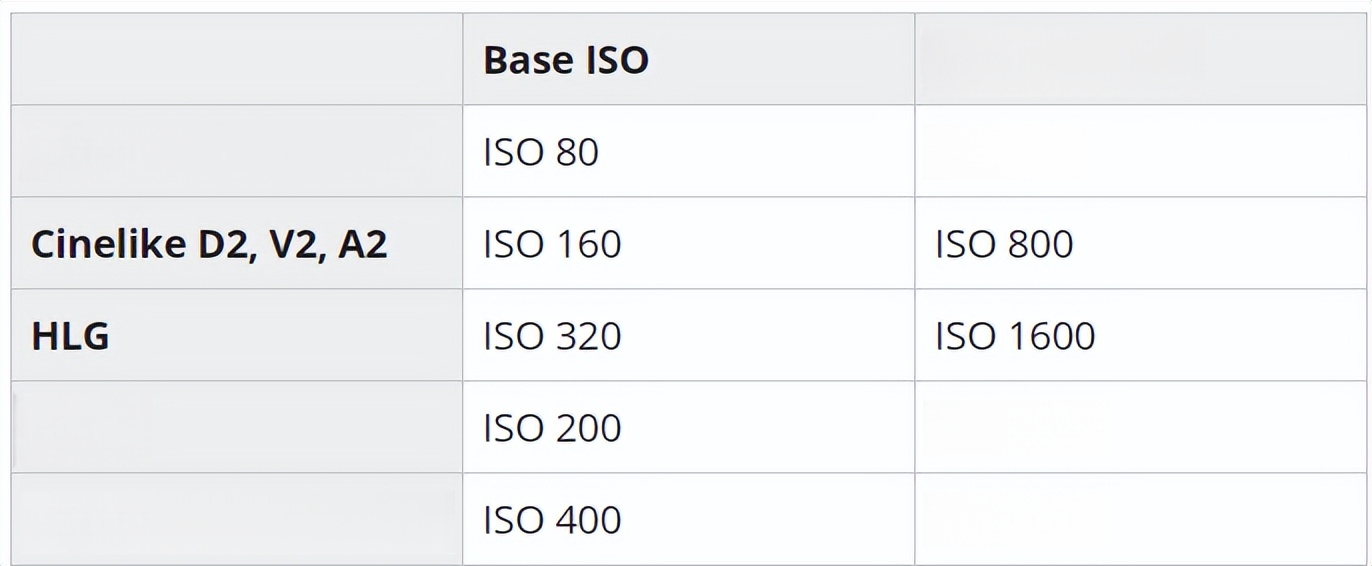Select the blank row label beside ISO 400
This screenshot has height=566, width=1372.
pos(237,519)
